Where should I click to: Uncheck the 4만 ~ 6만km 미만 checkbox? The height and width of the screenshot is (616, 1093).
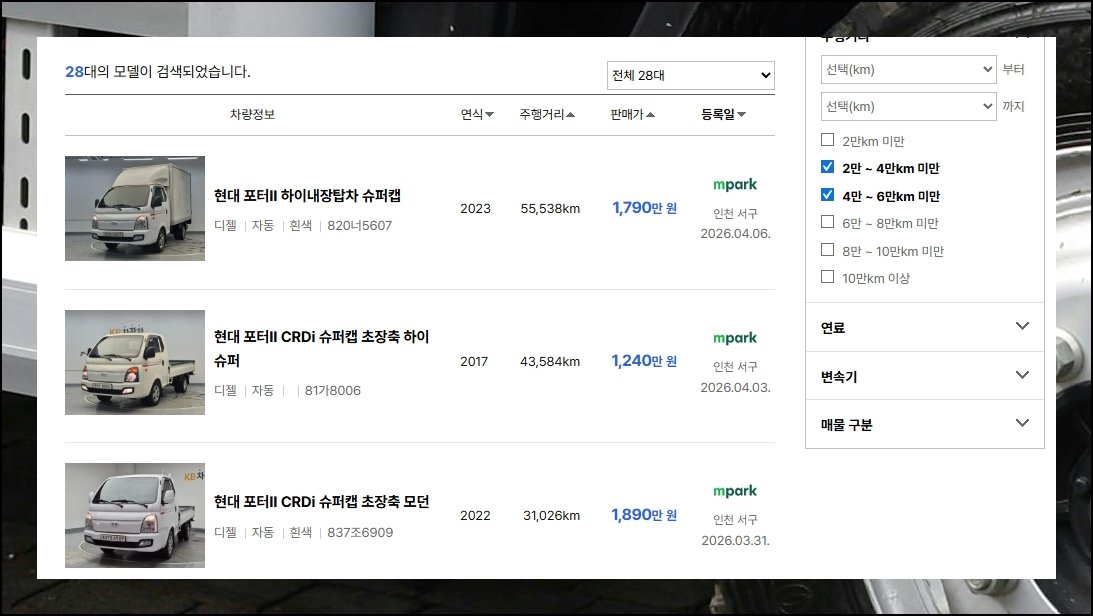(827, 194)
